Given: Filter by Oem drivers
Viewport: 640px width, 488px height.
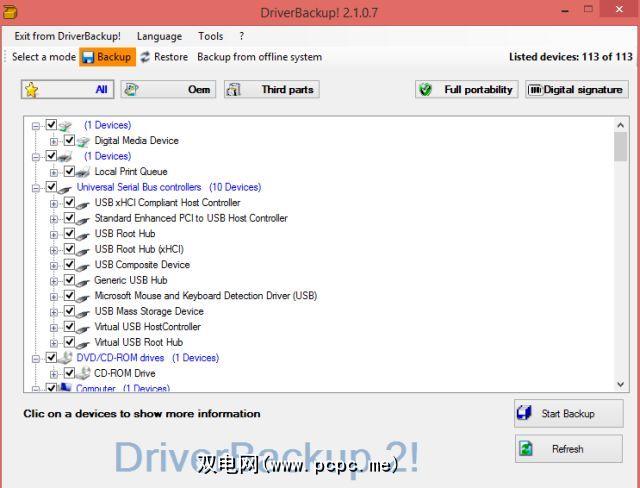Looking at the screenshot, I should [168, 89].
